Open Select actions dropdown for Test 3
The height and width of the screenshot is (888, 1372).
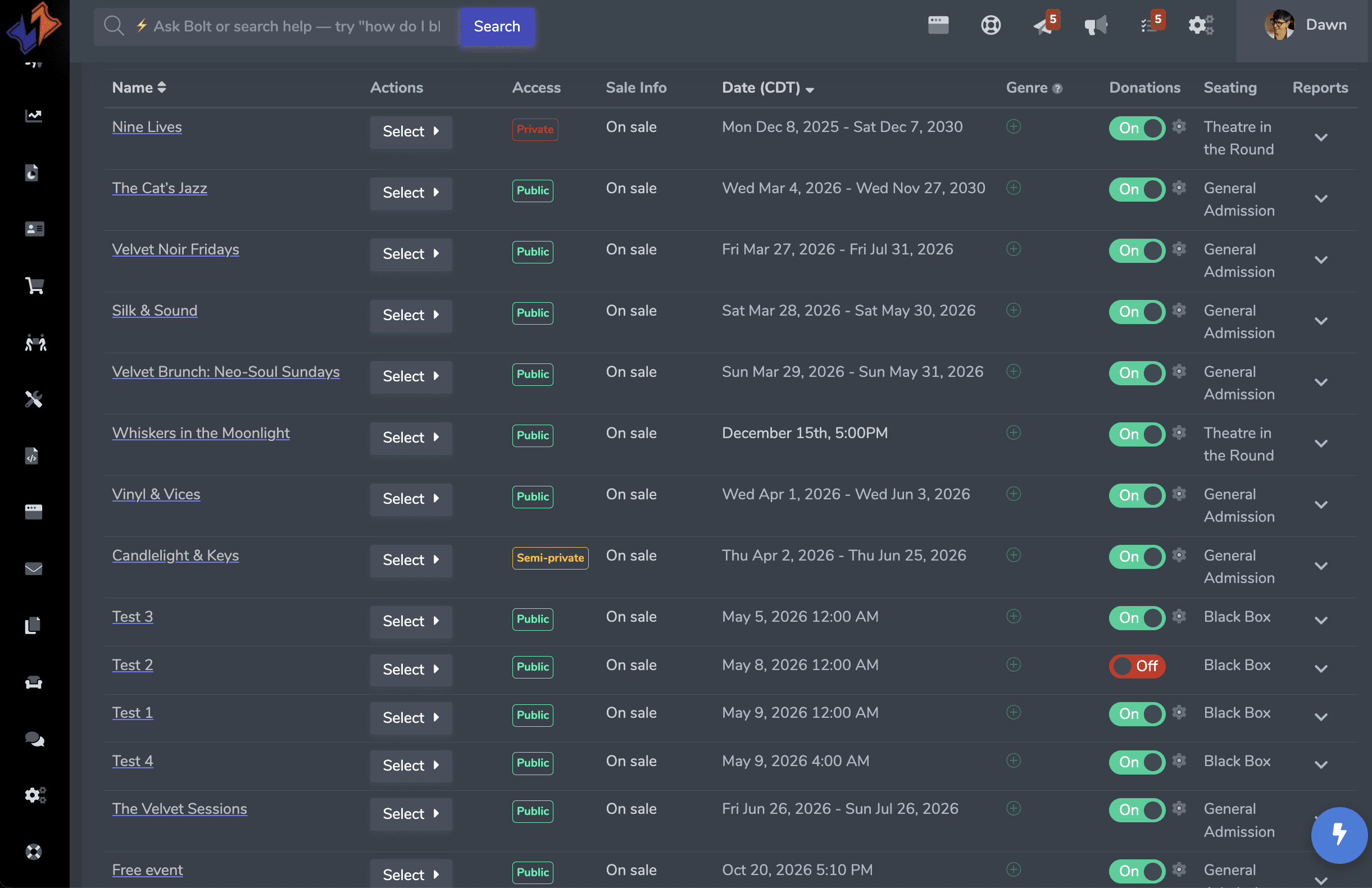click(411, 621)
